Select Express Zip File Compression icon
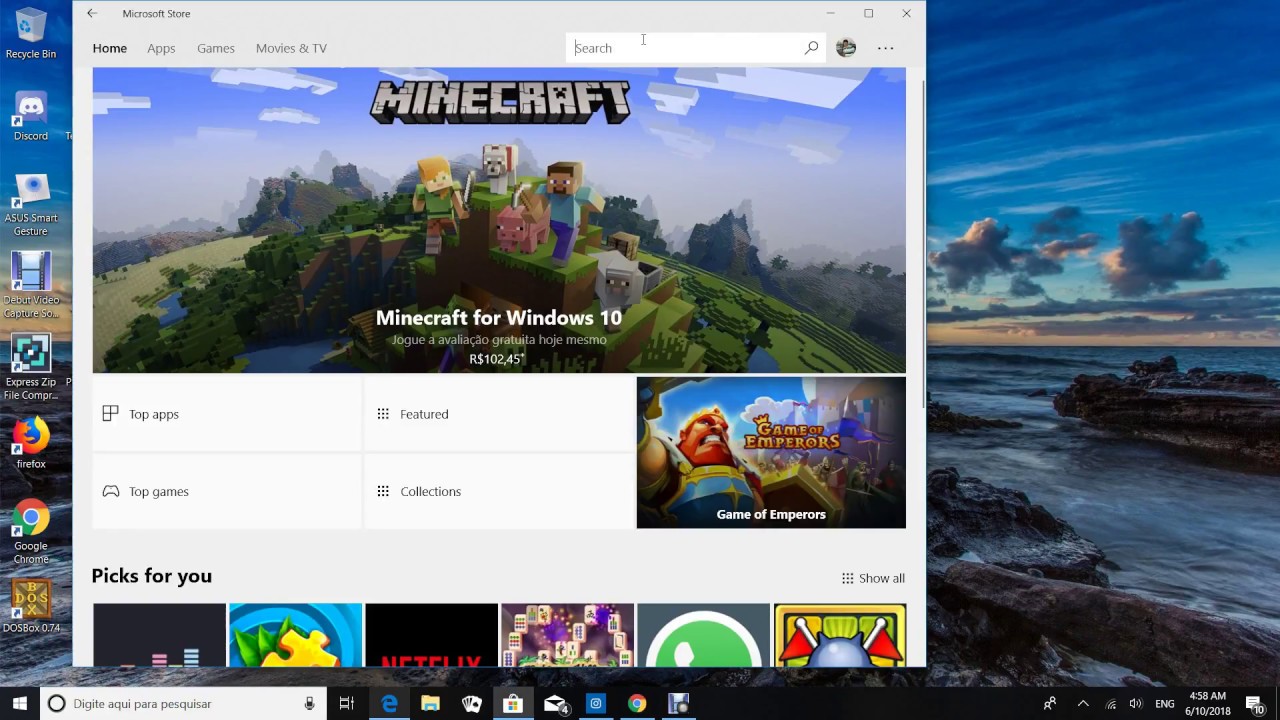Screen dimensions: 1280x720 pyautogui.click(x=31, y=368)
